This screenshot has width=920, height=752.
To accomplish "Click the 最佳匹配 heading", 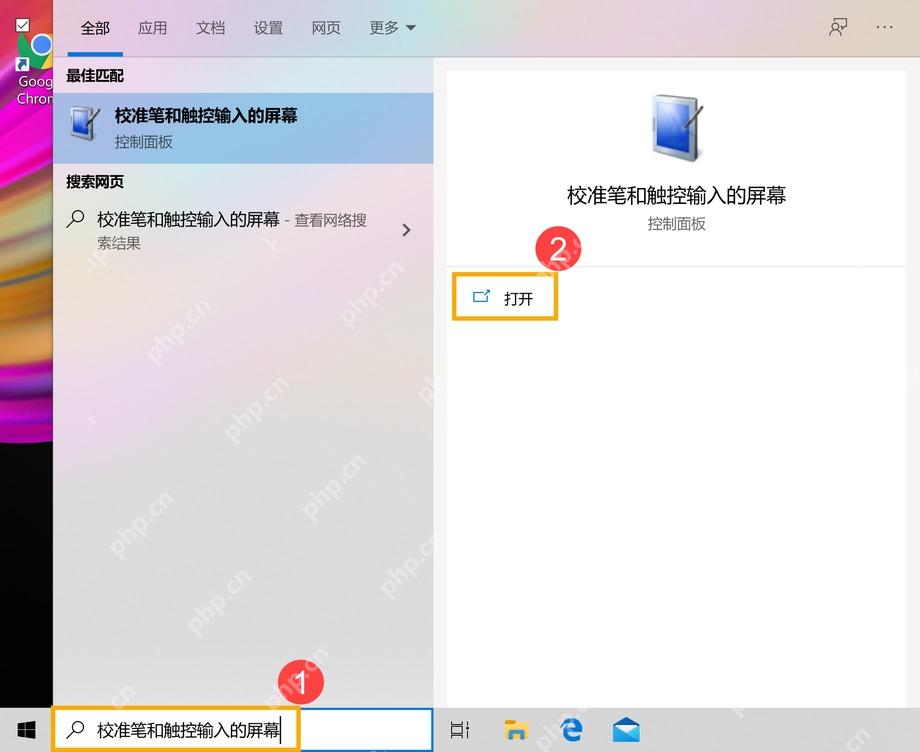I will point(94,76).
